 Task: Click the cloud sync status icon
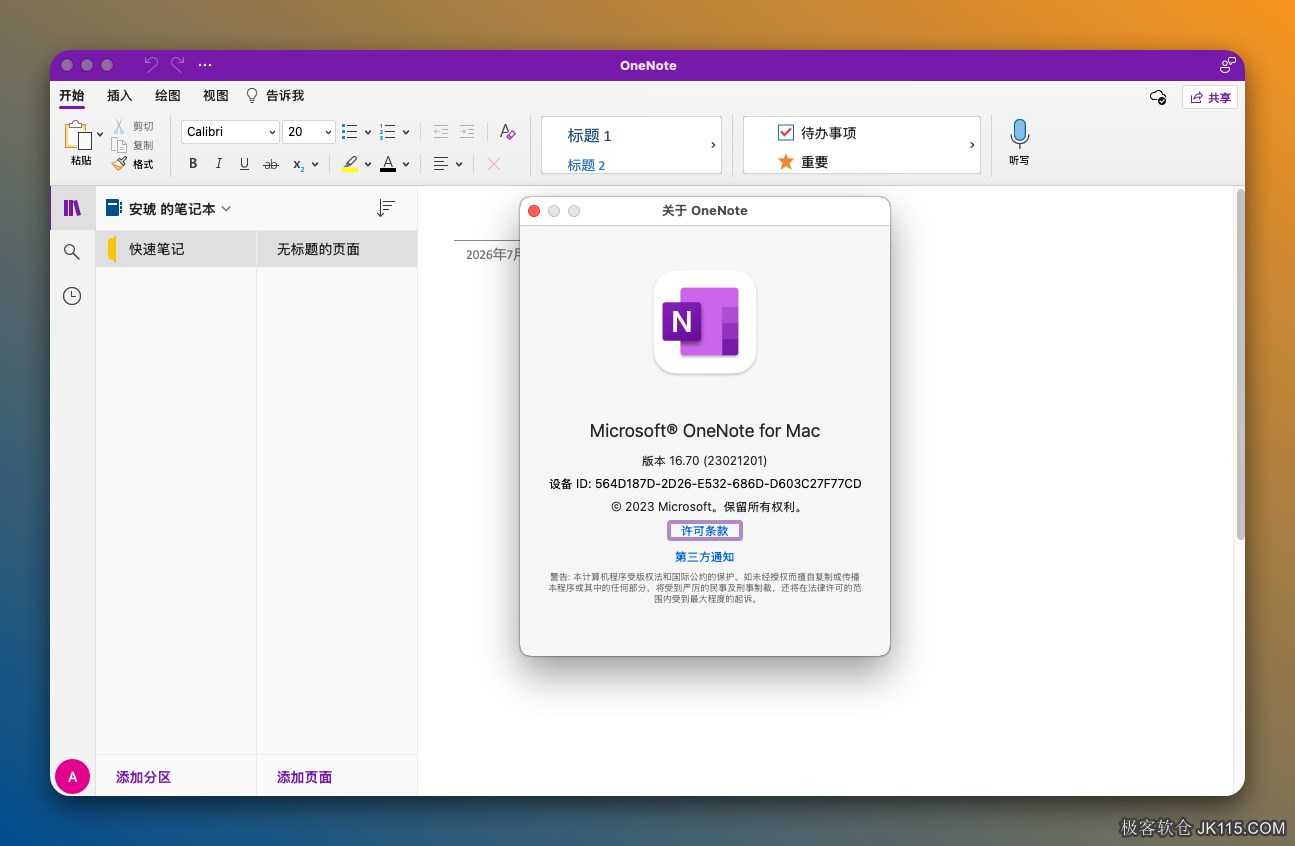[x=1158, y=97]
